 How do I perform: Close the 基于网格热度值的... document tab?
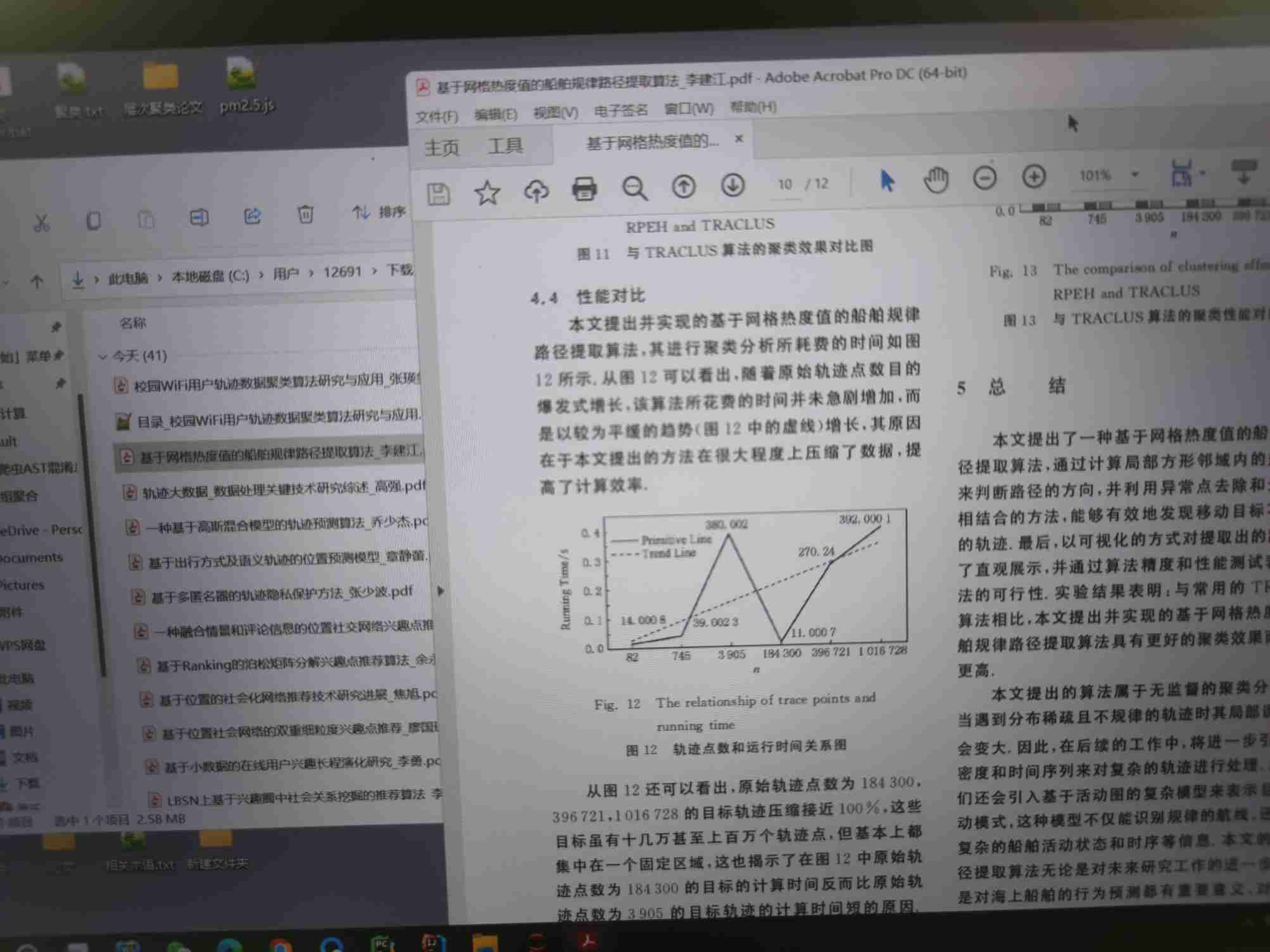click(x=739, y=139)
